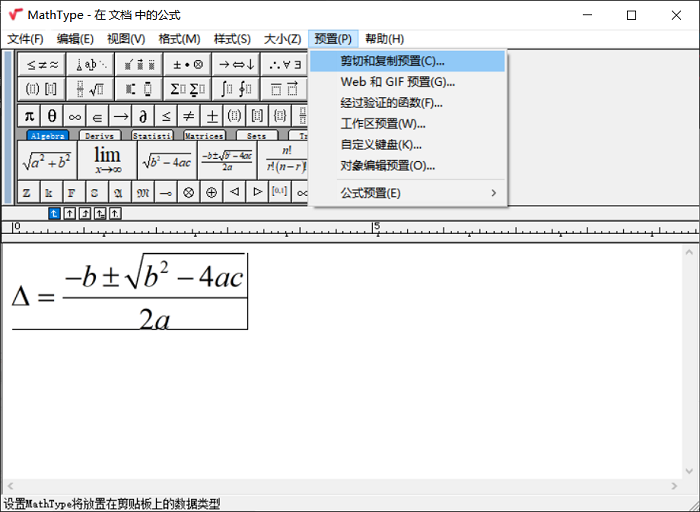Image resolution: width=700 pixels, height=512 pixels.
Task: Open the fence templates palette
Action: 42,89
